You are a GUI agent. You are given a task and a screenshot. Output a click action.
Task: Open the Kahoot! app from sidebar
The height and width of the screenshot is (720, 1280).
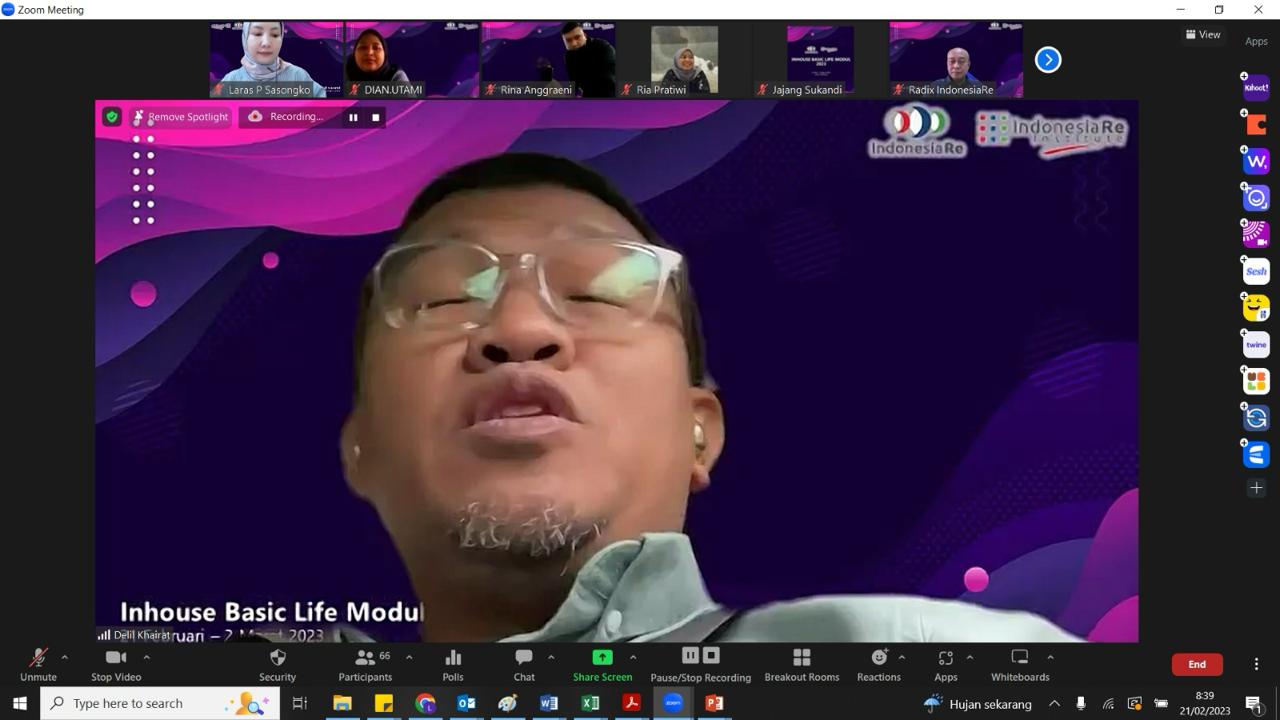(x=1256, y=88)
